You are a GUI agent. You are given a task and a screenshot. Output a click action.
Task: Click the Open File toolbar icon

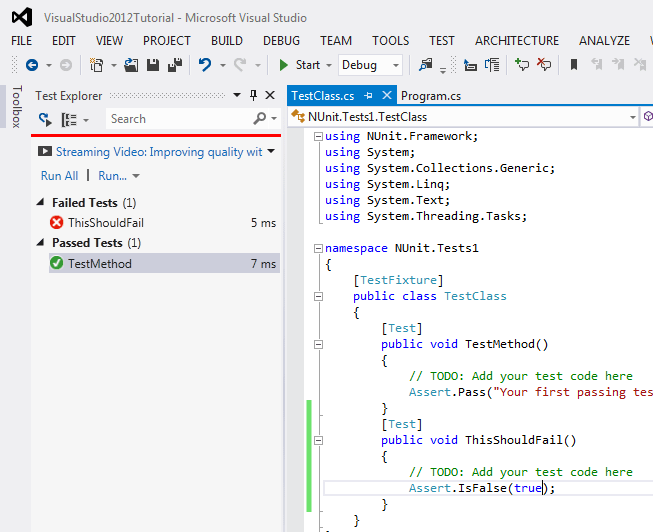tap(131, 65)
